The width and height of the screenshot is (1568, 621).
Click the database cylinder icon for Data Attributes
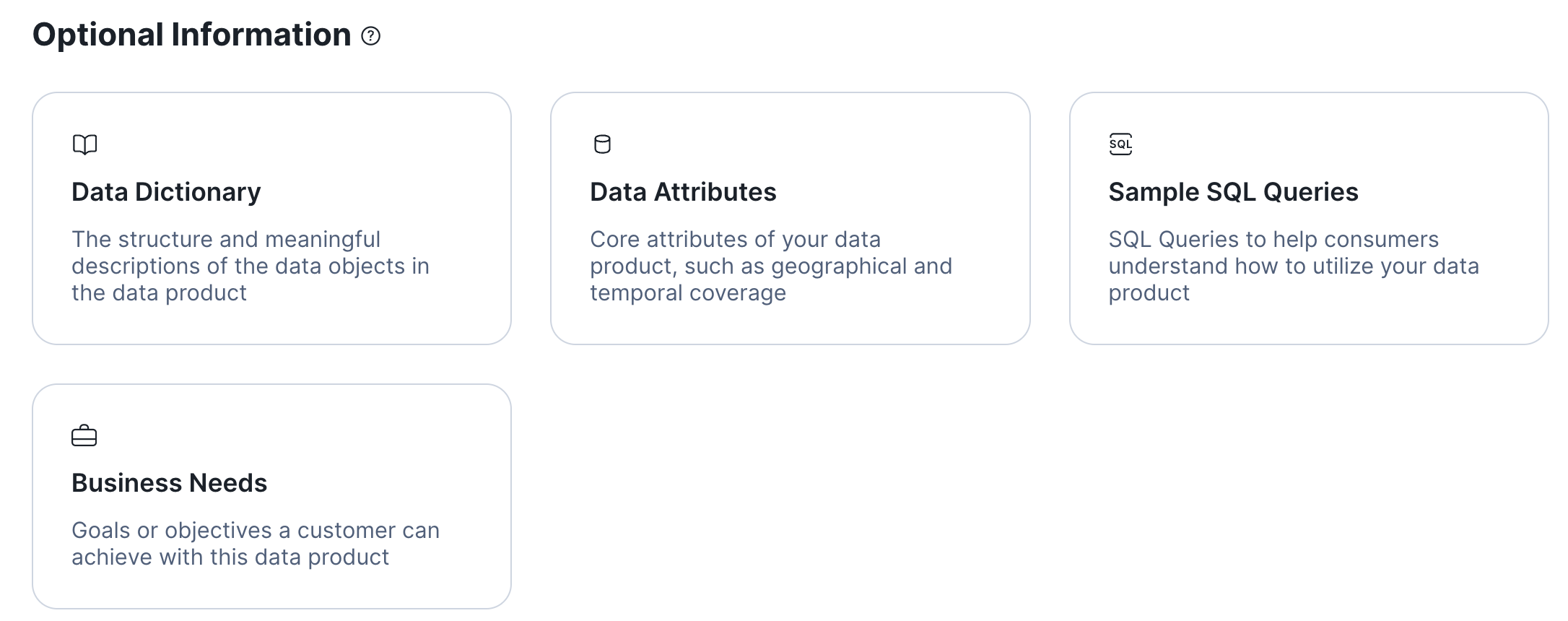pos(602,144)
